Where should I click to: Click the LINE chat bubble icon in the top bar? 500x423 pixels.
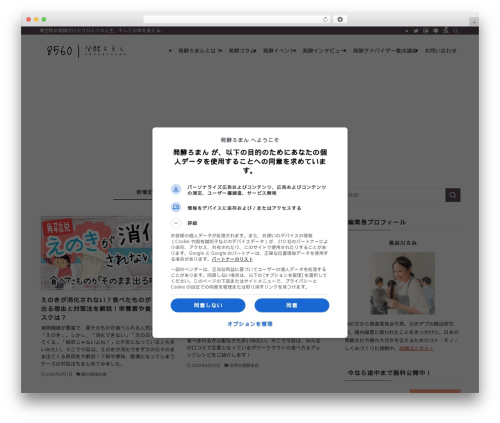(435, 31)
